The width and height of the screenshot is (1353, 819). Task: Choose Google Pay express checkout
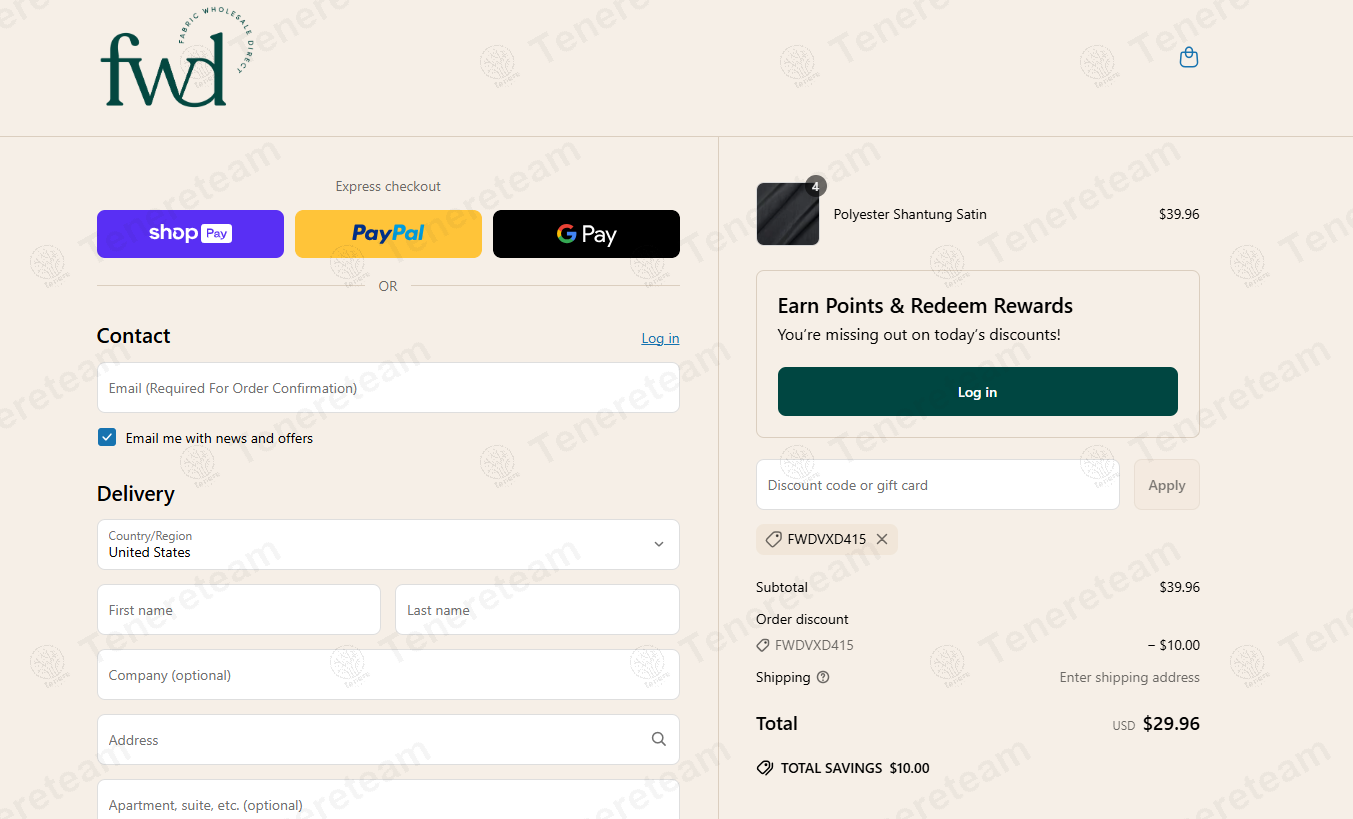pyautogui.click(x=586, y=234)
